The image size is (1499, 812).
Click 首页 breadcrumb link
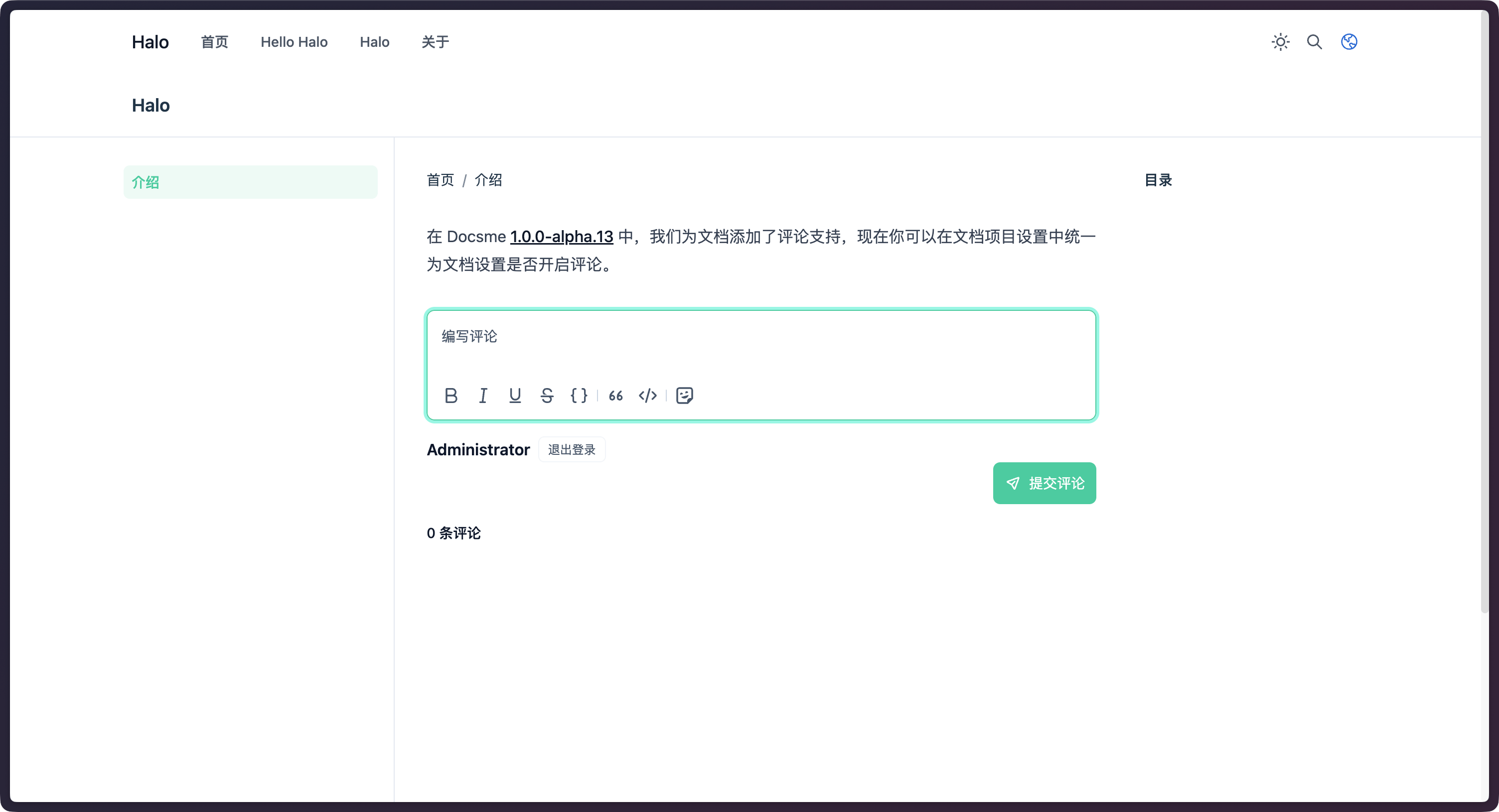[440, 180]
